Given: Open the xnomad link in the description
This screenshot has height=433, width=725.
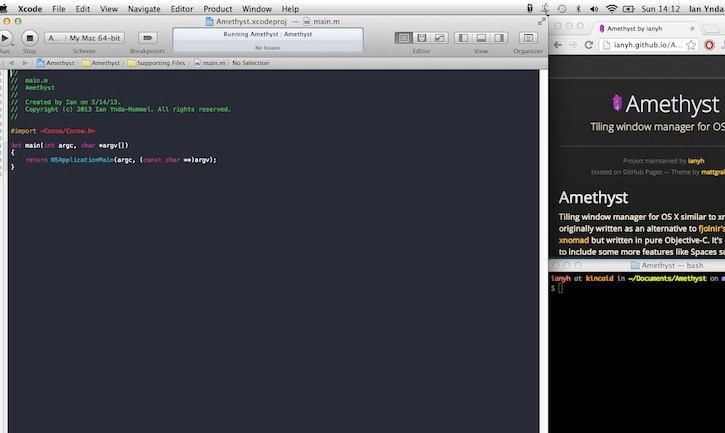Looking at the screenshot, I should click(x=574, y=240).
